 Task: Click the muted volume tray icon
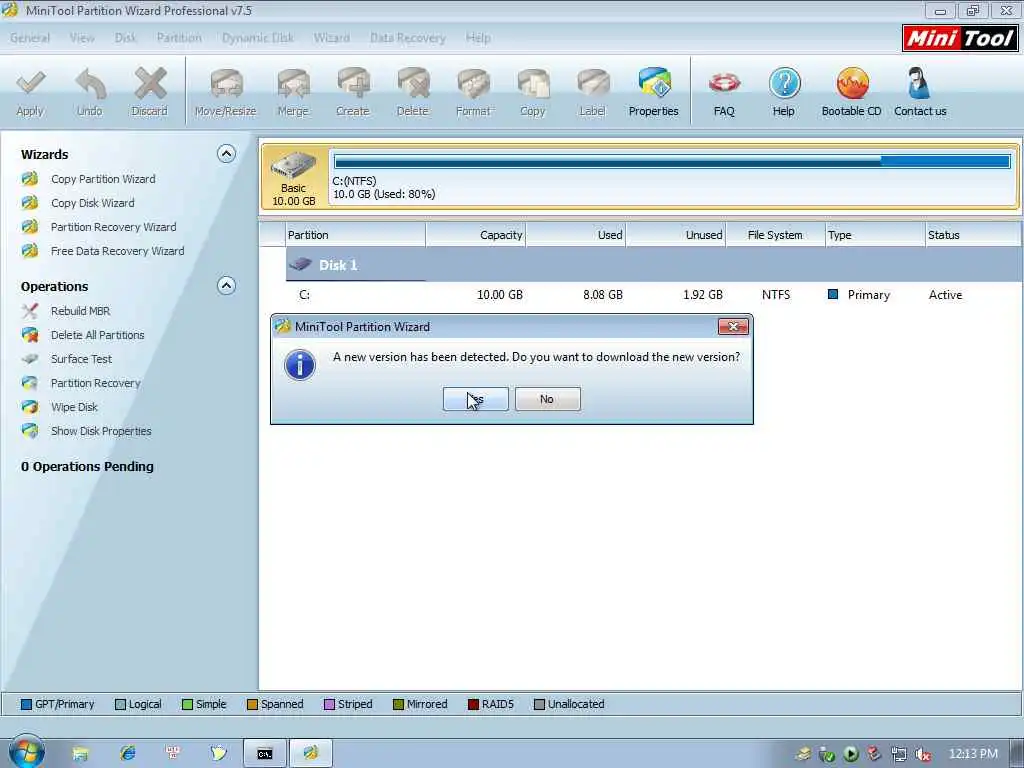click(922, 754)
